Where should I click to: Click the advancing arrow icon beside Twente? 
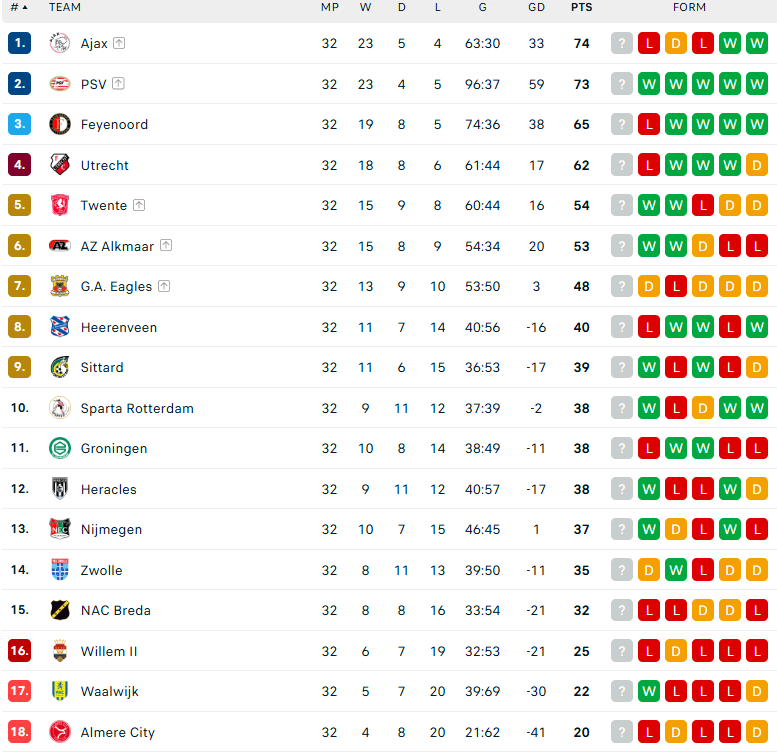(x=139, y=205)
